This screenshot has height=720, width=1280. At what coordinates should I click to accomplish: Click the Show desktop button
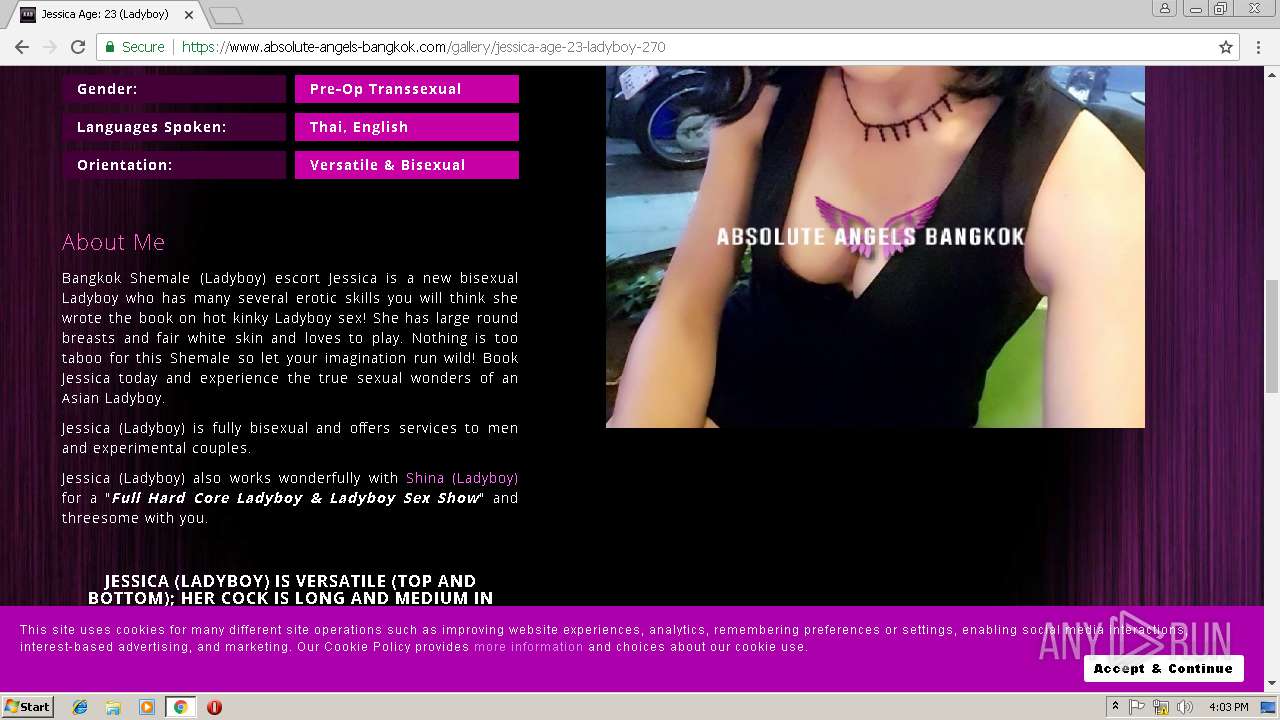coord(1269,707)
